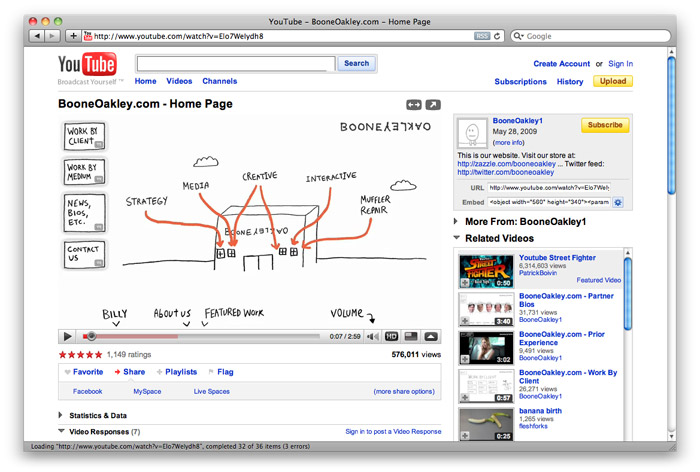Share the video on MySpace
The height and width of the screenshot is (472, 700).
tap(147, 391)
